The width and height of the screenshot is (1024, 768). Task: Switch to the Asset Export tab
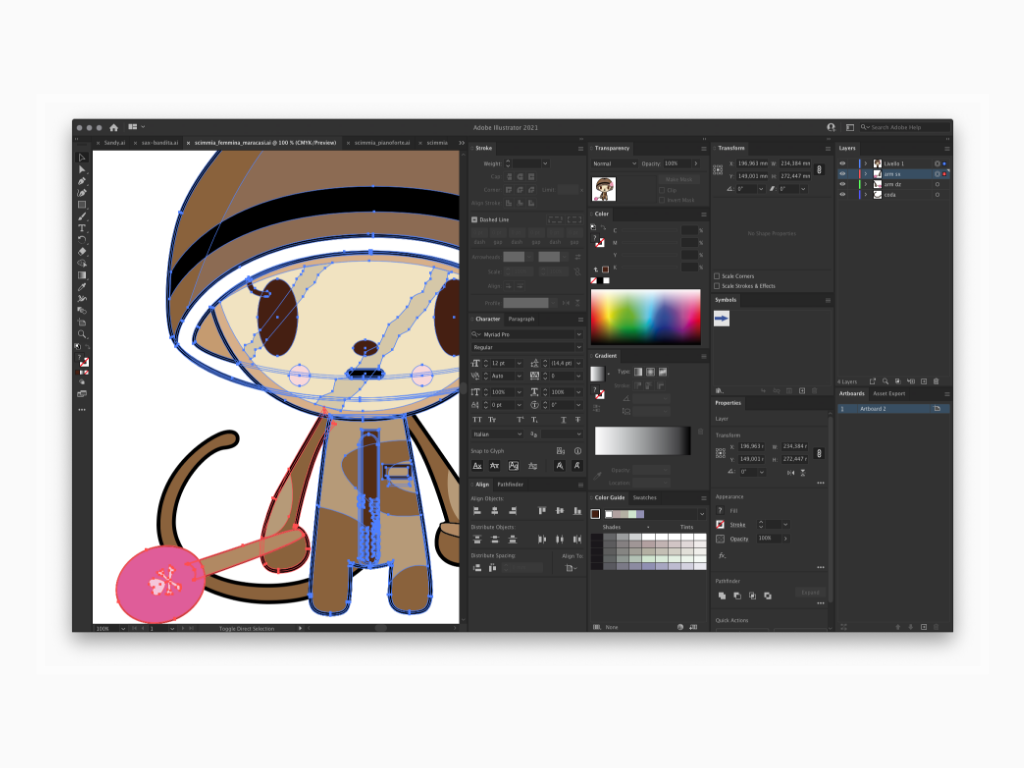tap(889, 394)
